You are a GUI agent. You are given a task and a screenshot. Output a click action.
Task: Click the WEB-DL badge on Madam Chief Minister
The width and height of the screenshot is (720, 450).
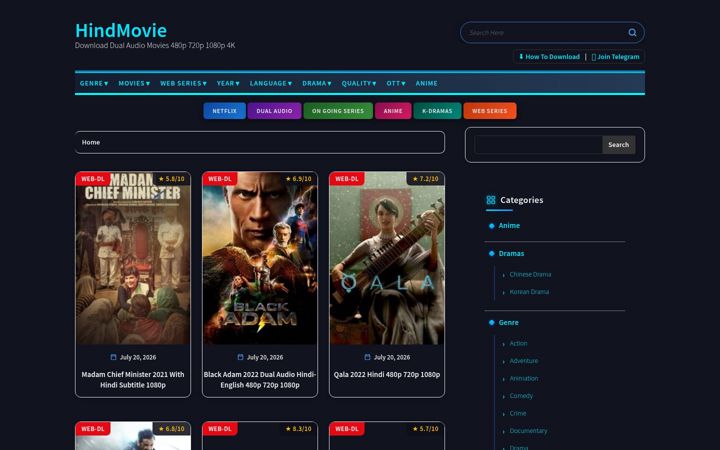[x=93, y=179]
